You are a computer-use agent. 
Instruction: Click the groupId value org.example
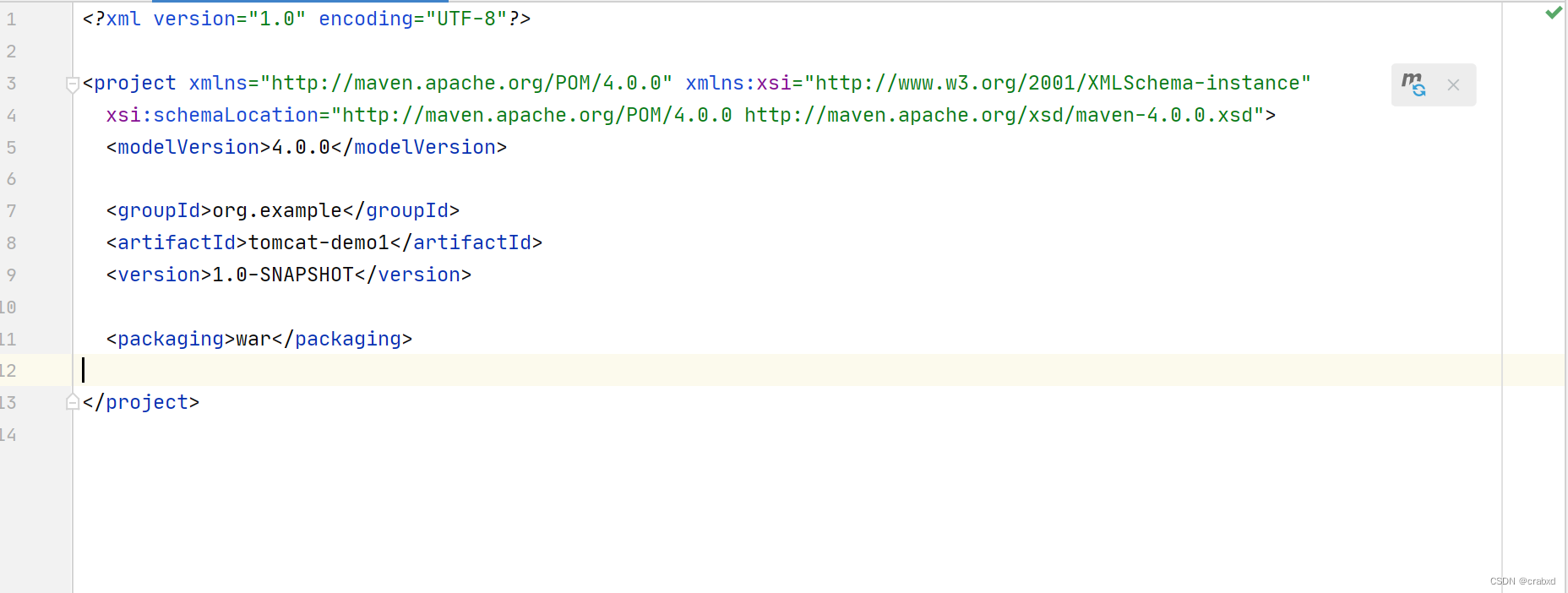[x=277, y=210]
